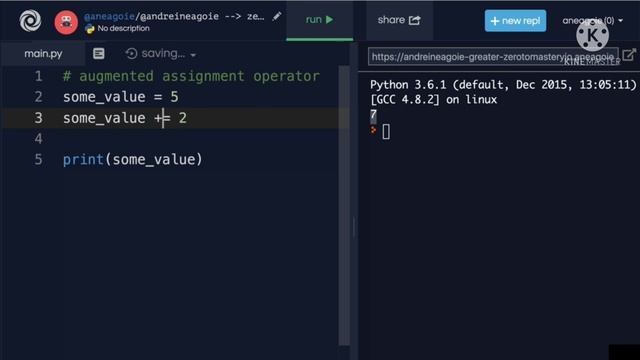Open the red user avatar profile
This screenshot has width=640, height=360.
[66, 22]
